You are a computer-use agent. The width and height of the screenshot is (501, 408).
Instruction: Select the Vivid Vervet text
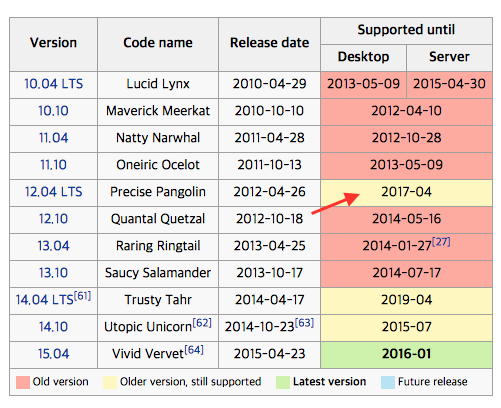(148, 354)
